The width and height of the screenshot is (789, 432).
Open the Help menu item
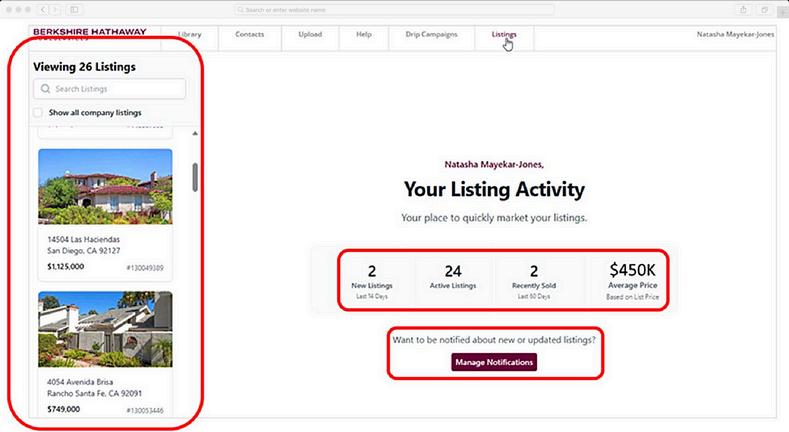363,34
